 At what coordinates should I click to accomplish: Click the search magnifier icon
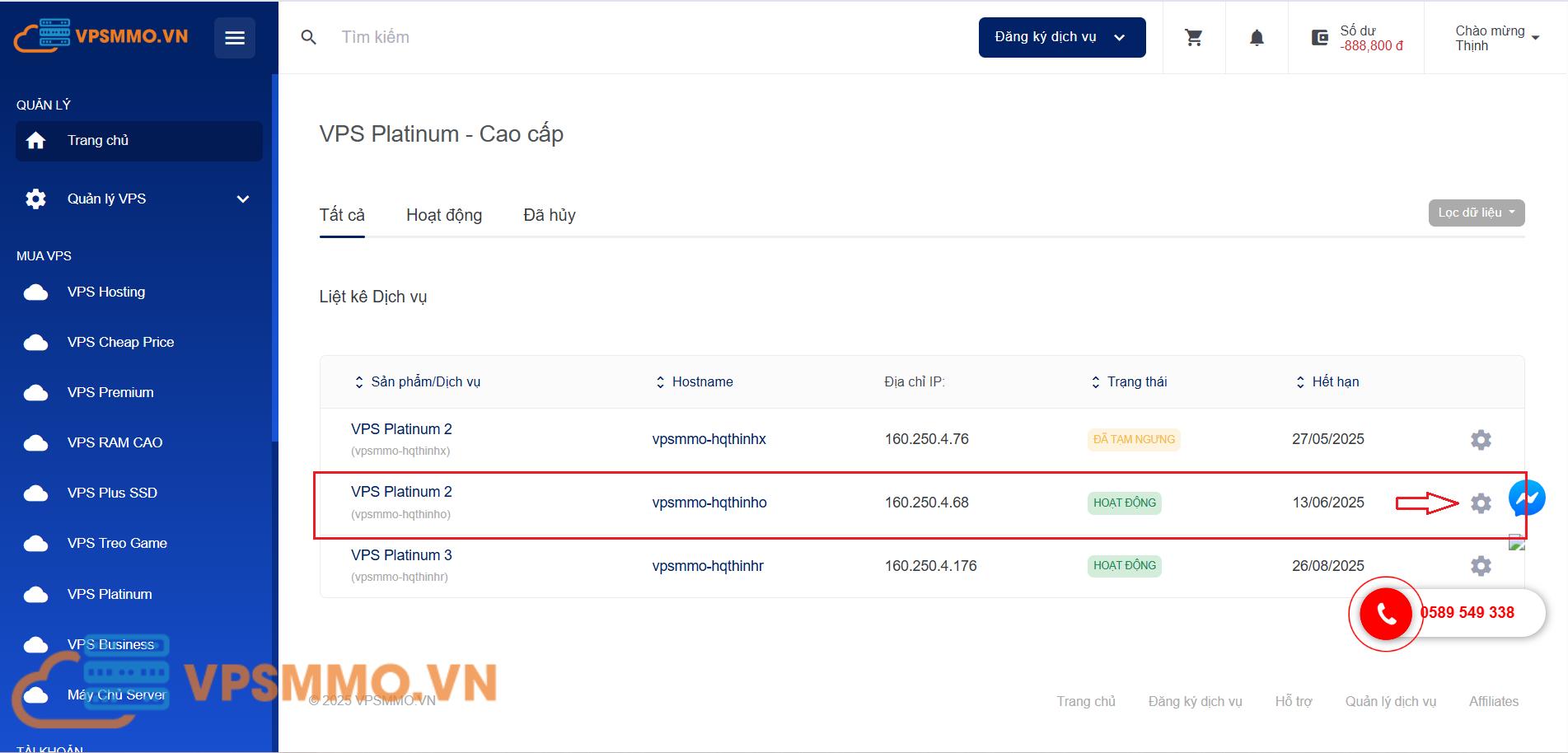coord(309,37)
